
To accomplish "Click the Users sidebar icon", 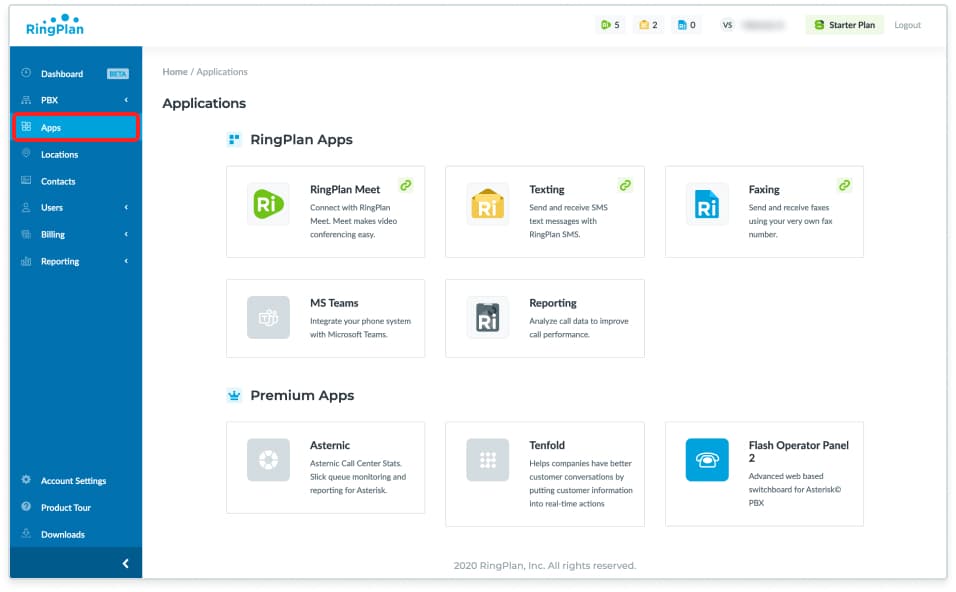I will point(26,207).
